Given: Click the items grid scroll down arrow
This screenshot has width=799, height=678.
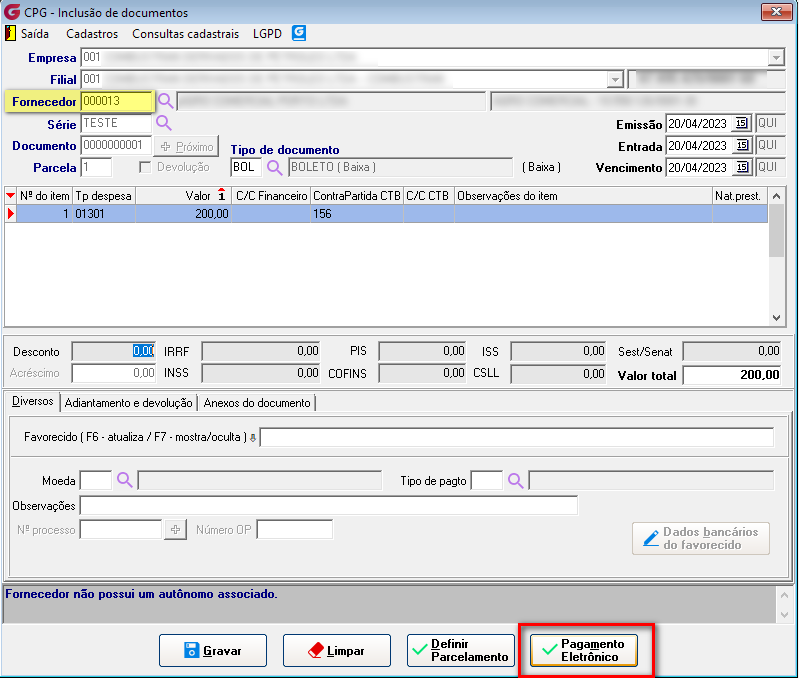Looking at the screenshot, I should pyautogui.click(x=776, y=318).
